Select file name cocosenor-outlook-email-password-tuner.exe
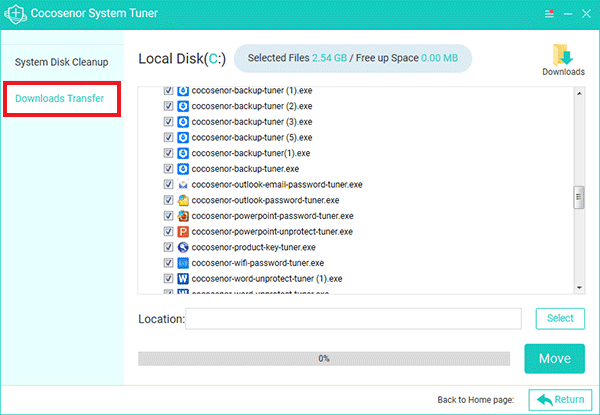The height and width of the screenshot is (415, 600). [277, 184]
